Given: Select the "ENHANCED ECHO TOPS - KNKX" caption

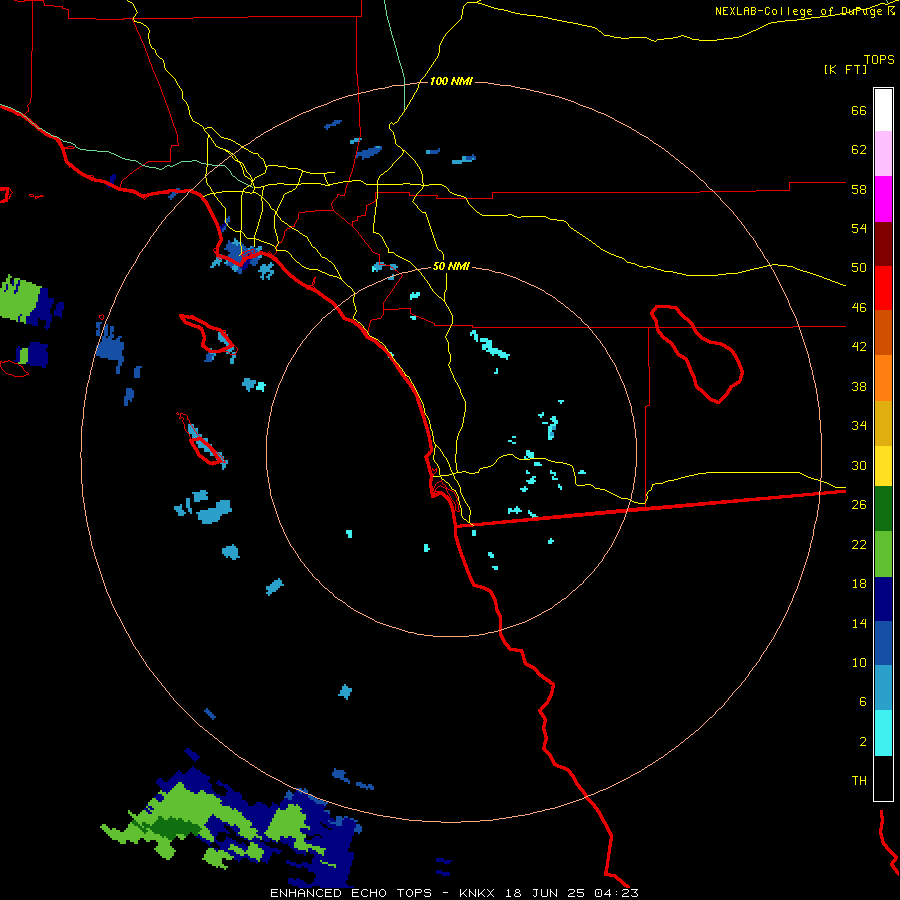Looking at the screenshot, I should 382,893.
